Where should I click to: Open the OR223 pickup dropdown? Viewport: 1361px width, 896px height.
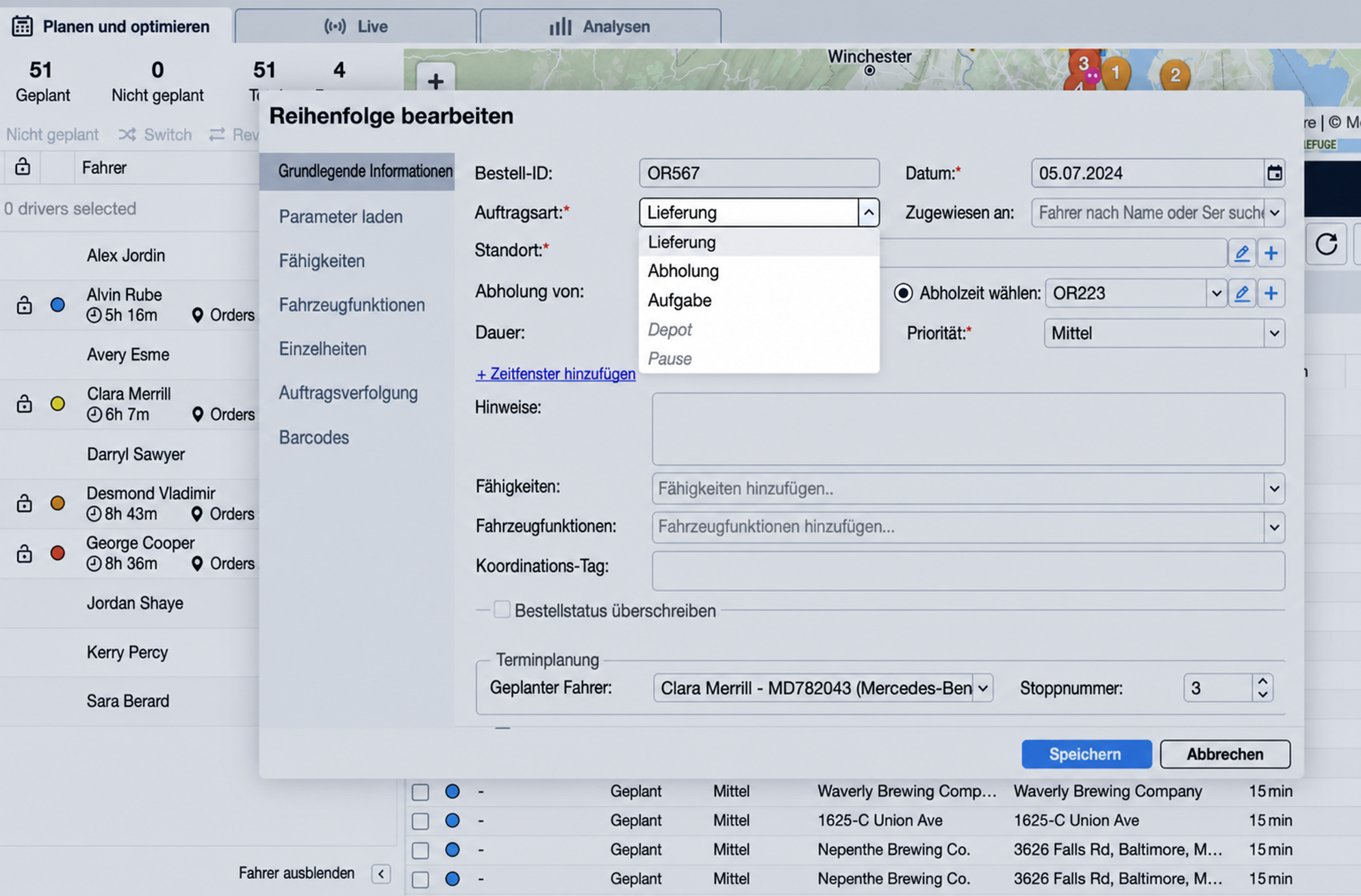[x=1216, y=294]
